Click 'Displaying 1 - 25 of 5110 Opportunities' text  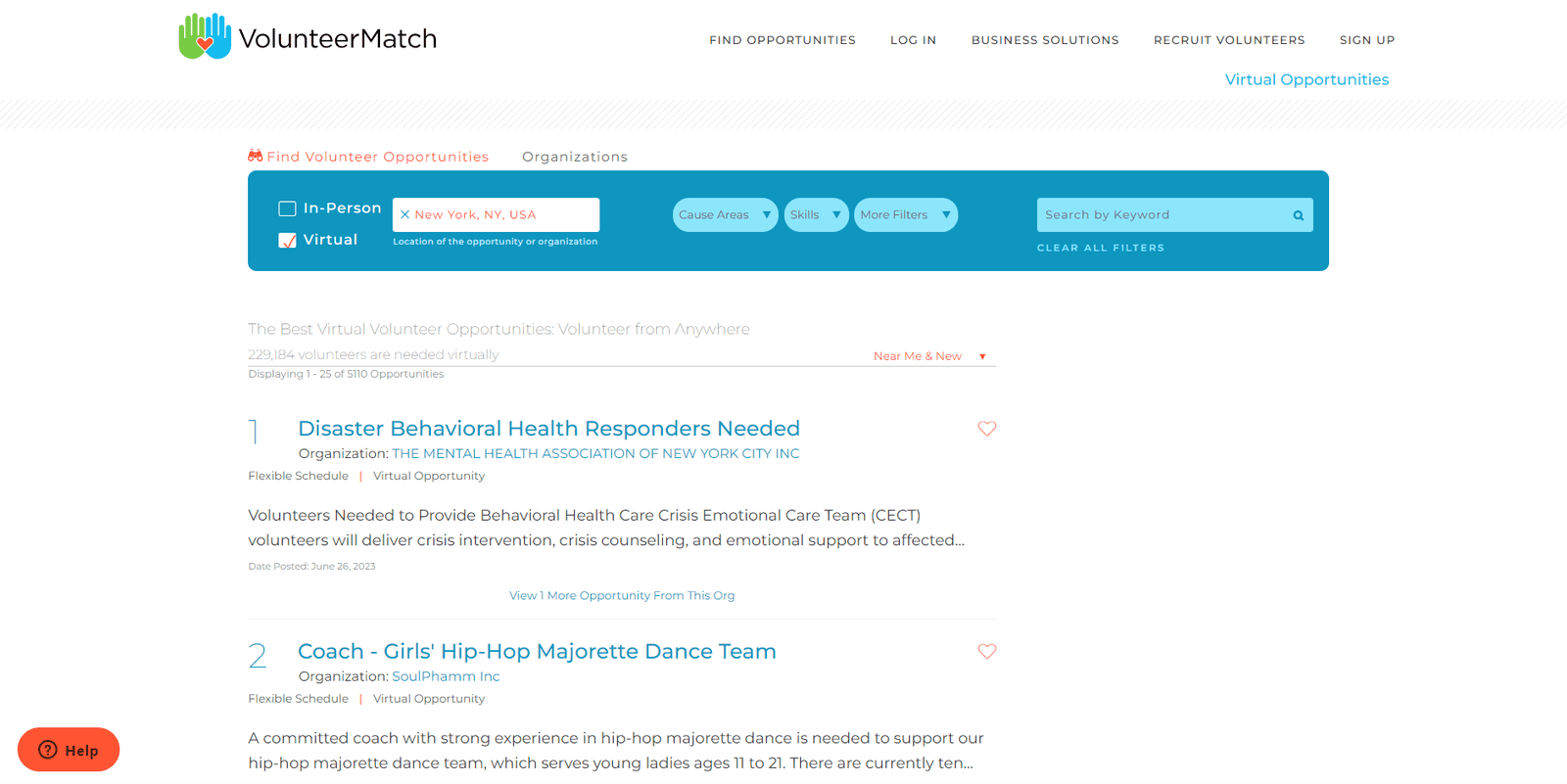(346, 374)
